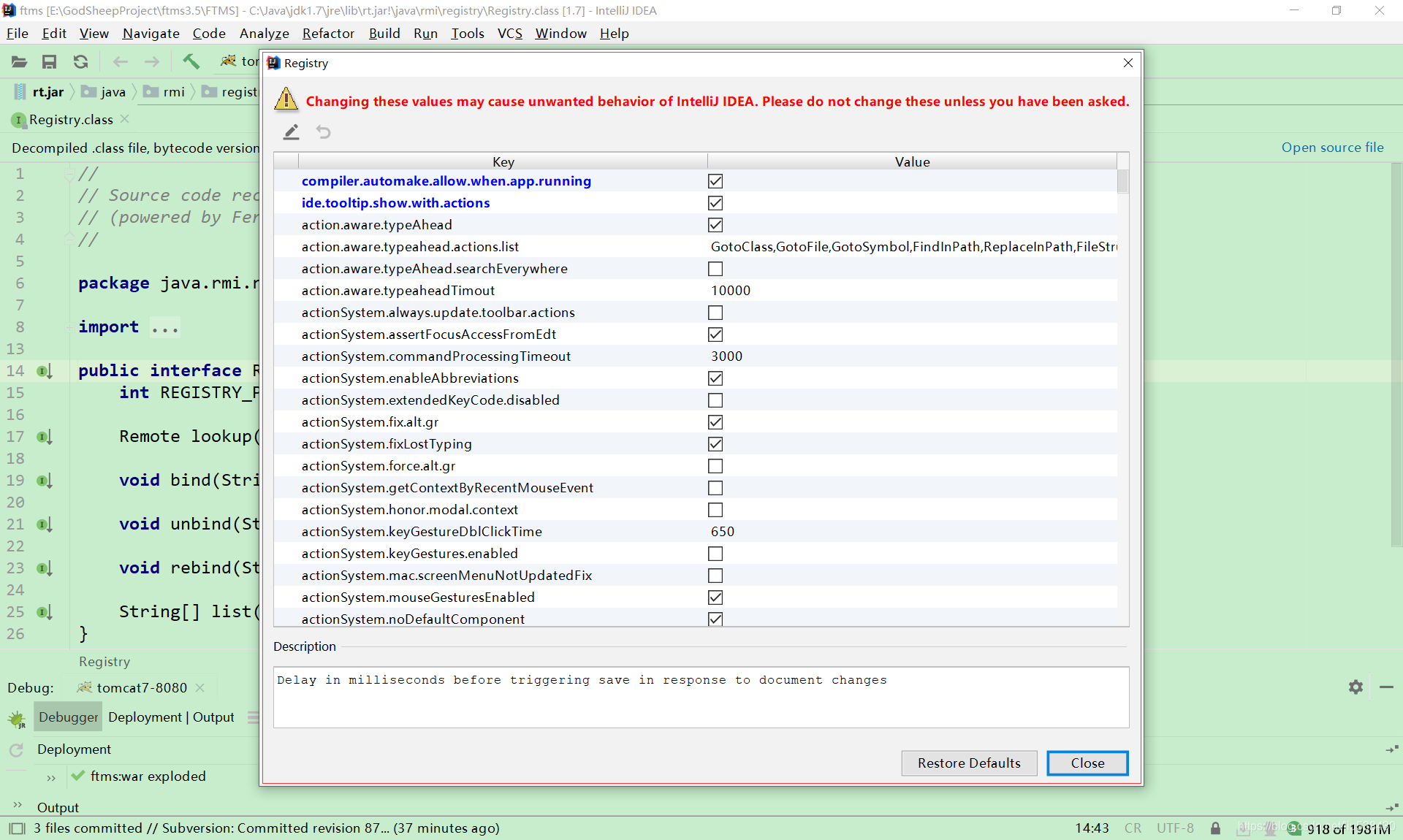Select the Deployment | Output tab

click(171, 717)
